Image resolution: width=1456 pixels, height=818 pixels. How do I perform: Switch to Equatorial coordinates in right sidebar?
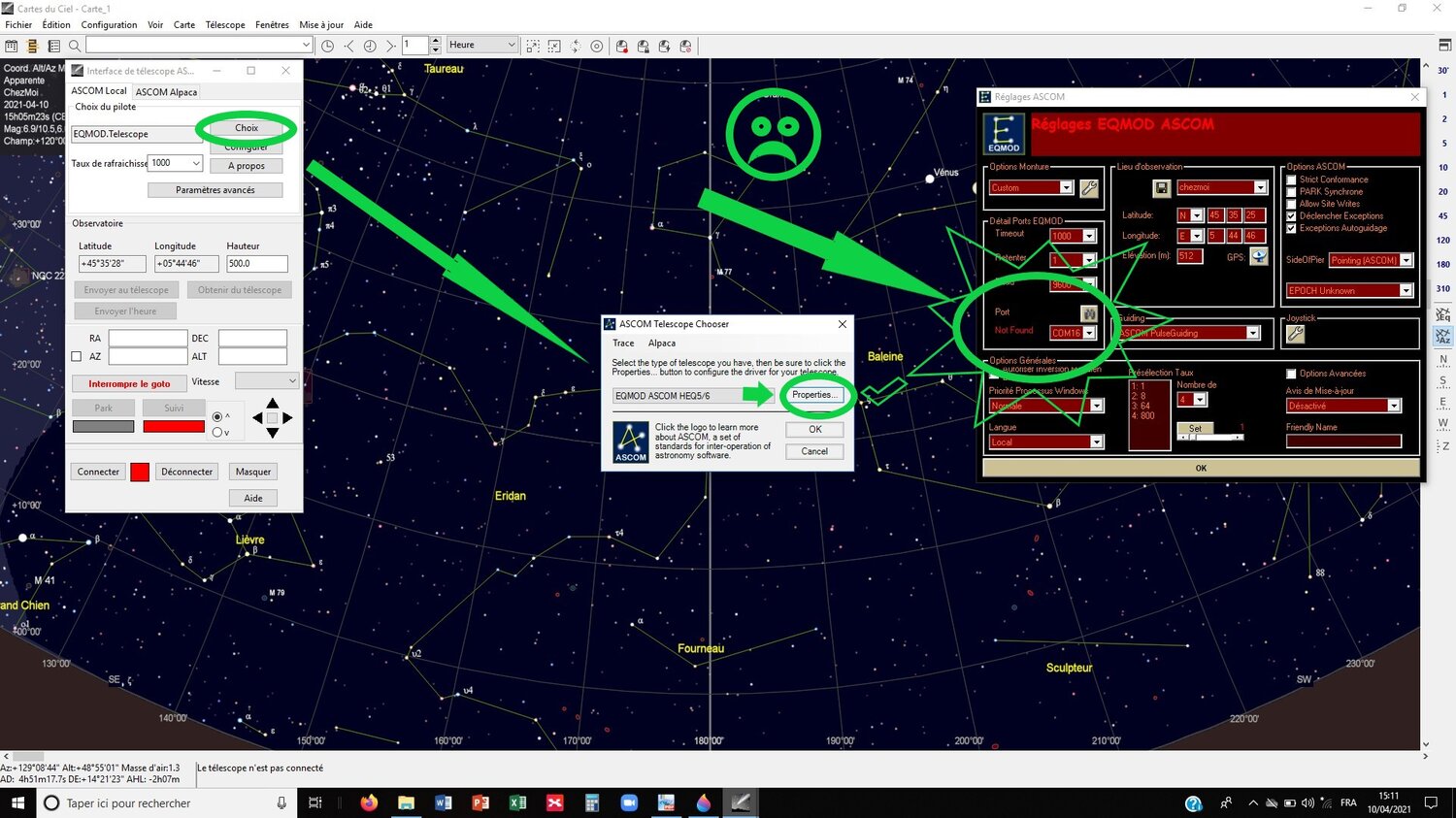tap(1442, 315)
